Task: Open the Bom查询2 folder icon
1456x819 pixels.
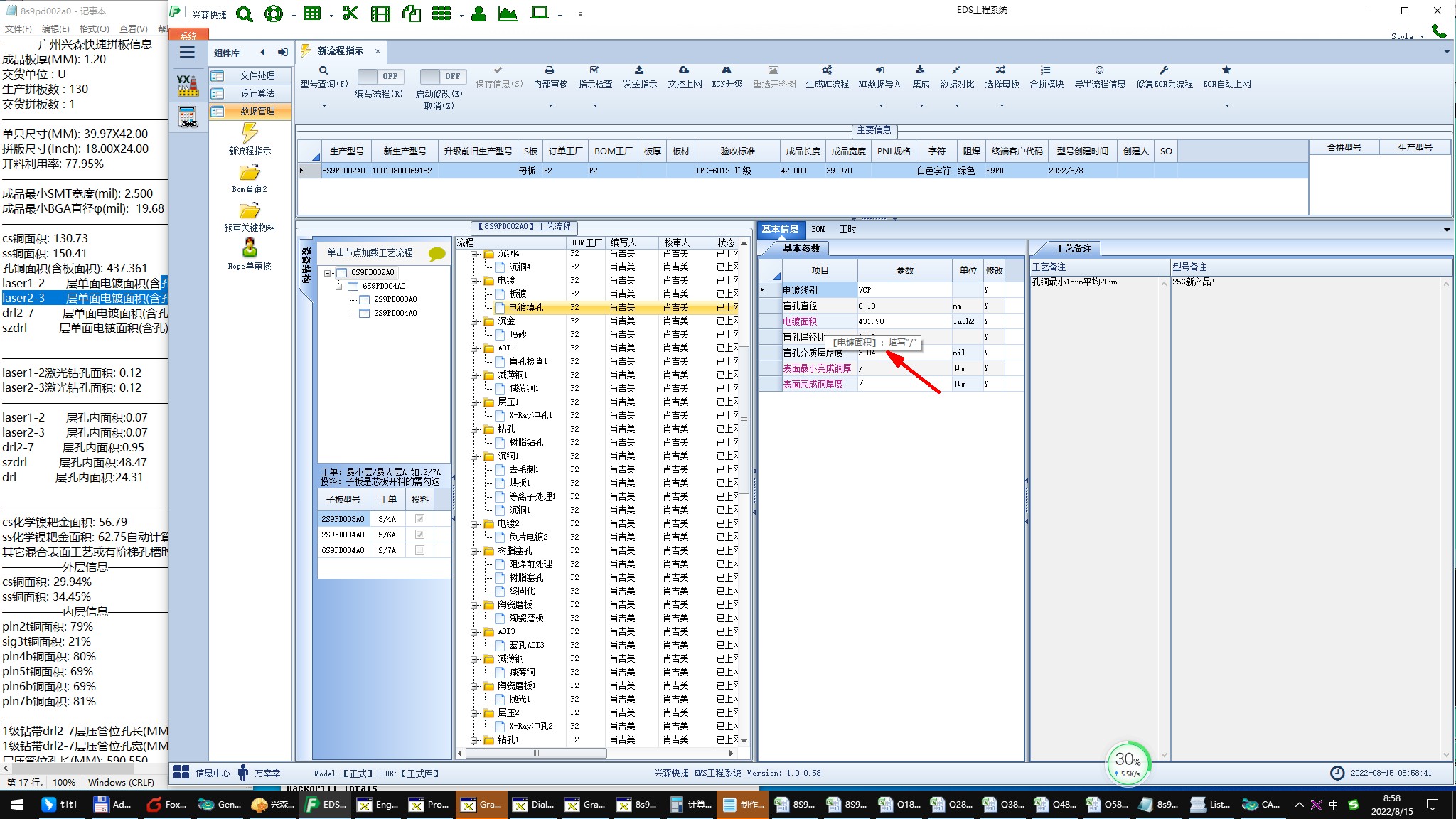Action: point(250,173)
